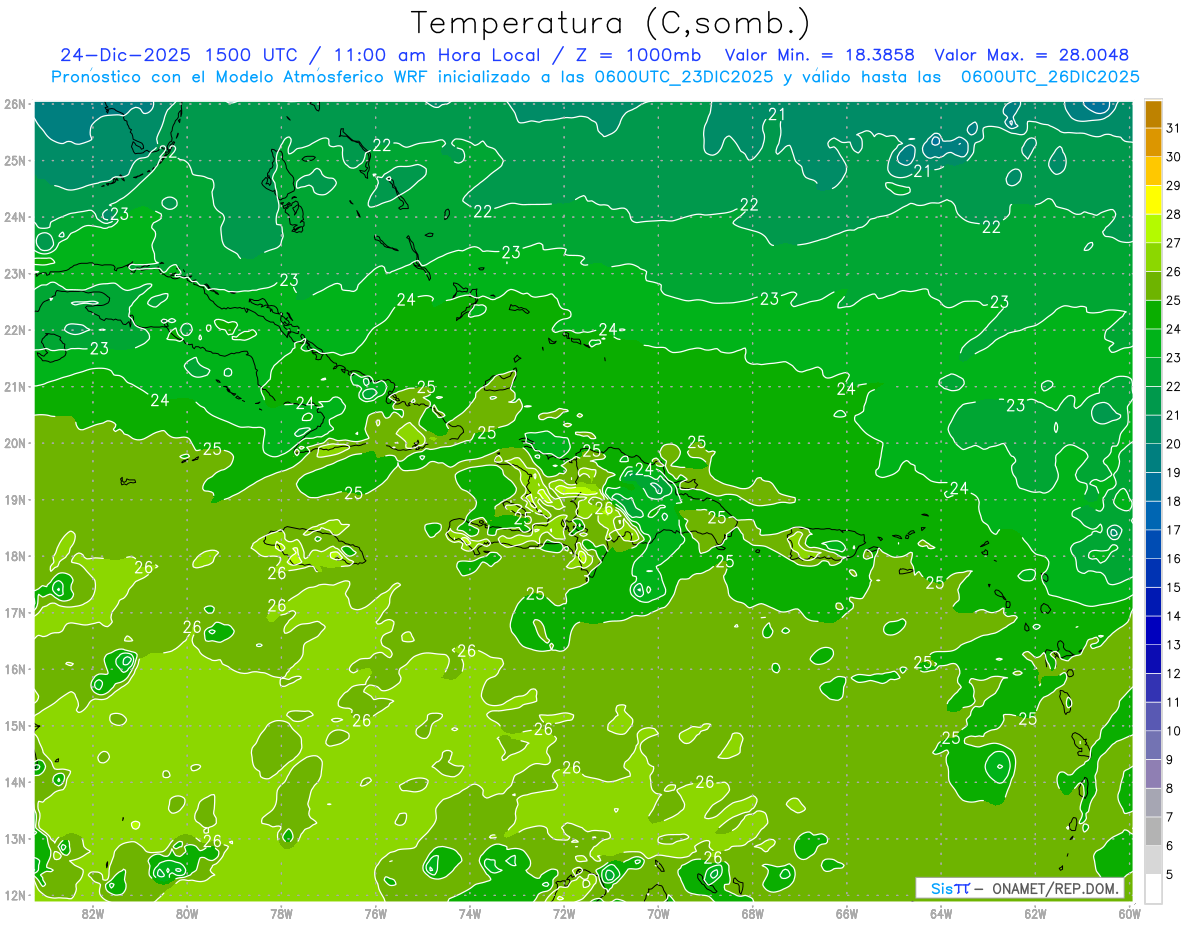Select the "24-Dic-2025 1500 UTC" date text
The image size is (1200, 927).
tap(178, 55)
